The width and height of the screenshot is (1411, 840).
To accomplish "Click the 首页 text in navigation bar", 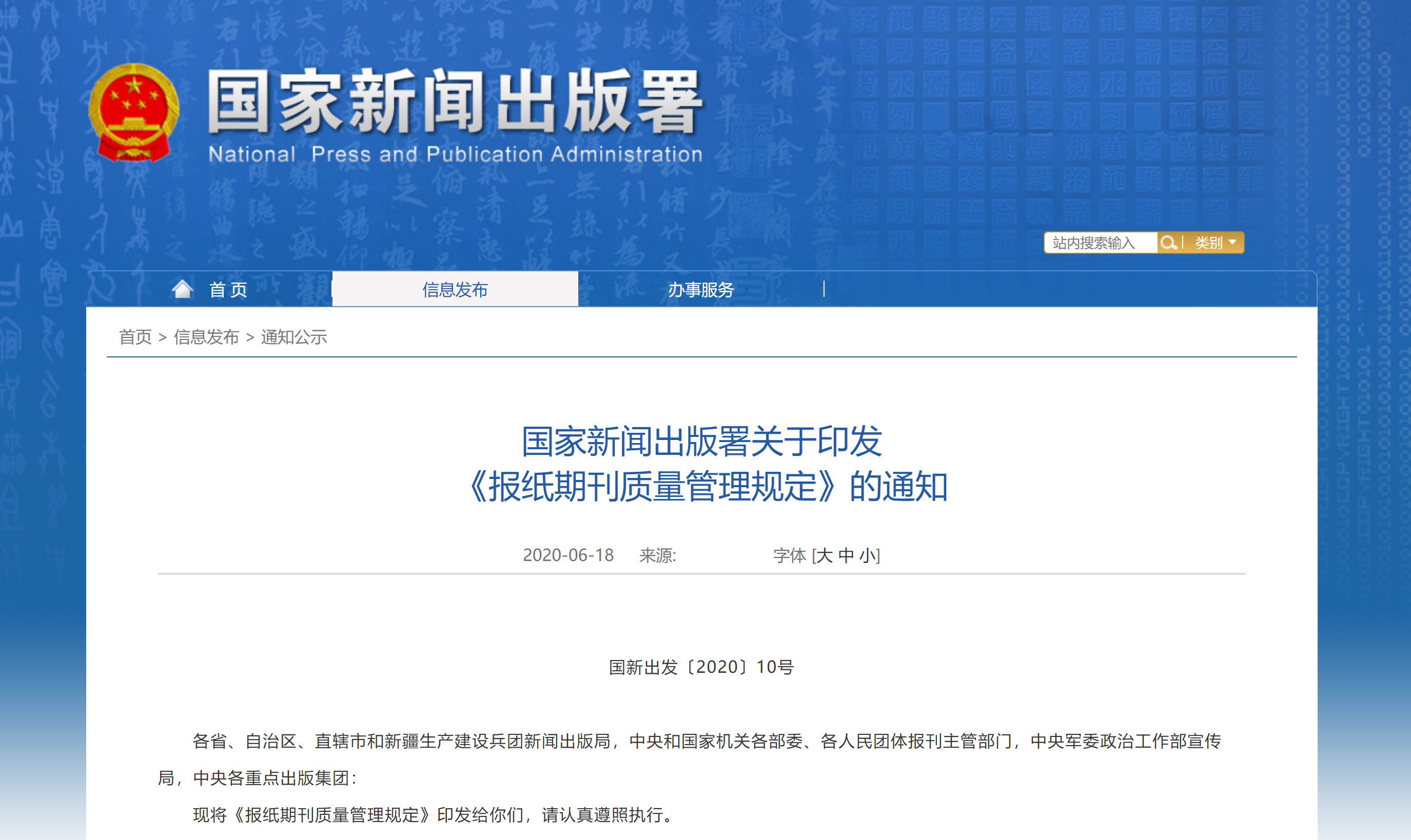I will click(228, 290).
